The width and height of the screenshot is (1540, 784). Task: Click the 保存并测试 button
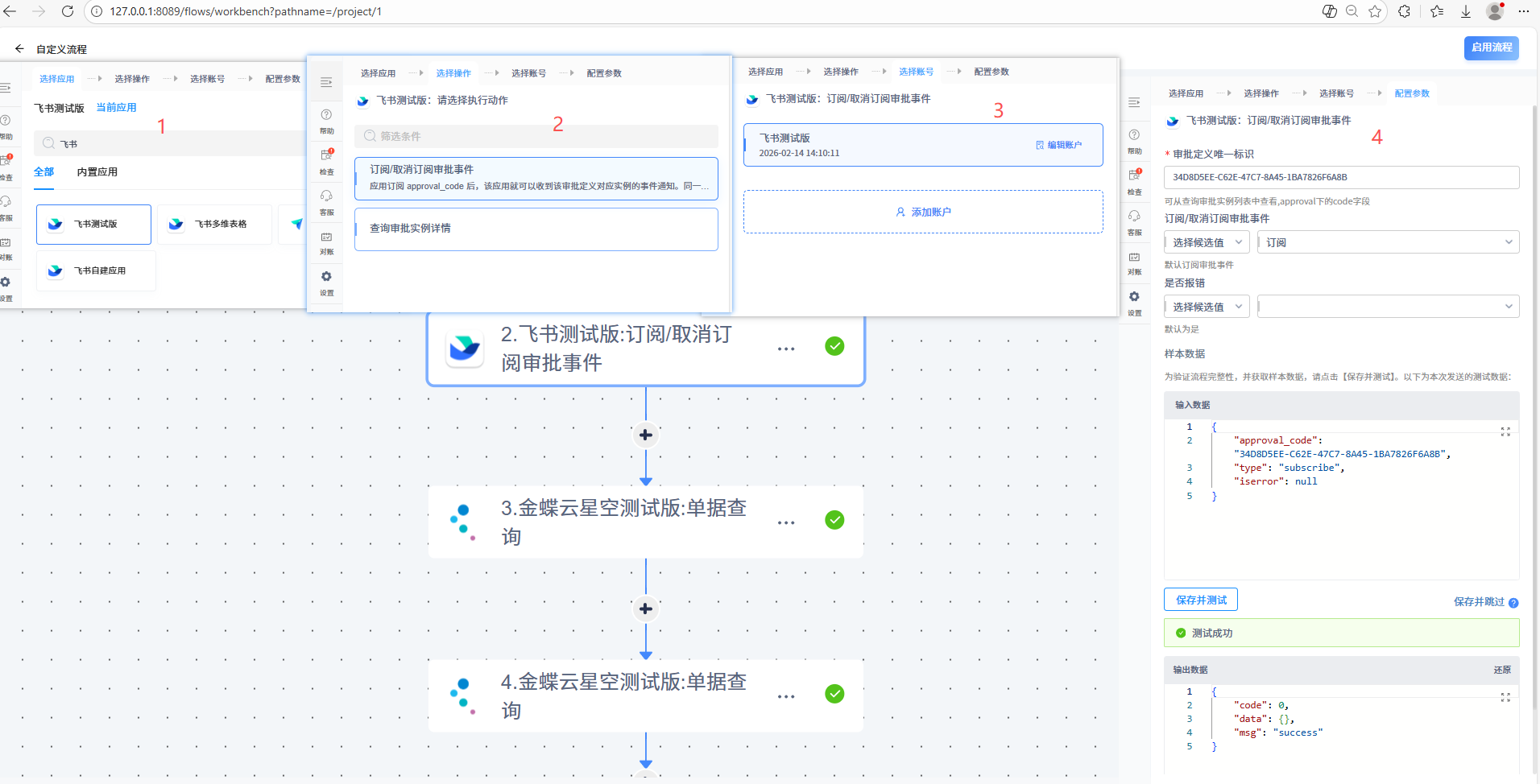pos(1200,600)
